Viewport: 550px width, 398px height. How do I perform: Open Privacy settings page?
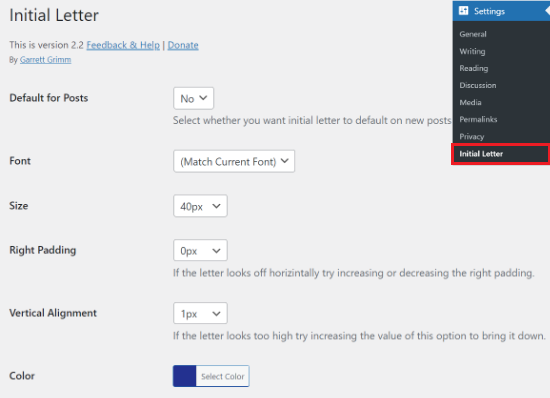tap(472, 136)
